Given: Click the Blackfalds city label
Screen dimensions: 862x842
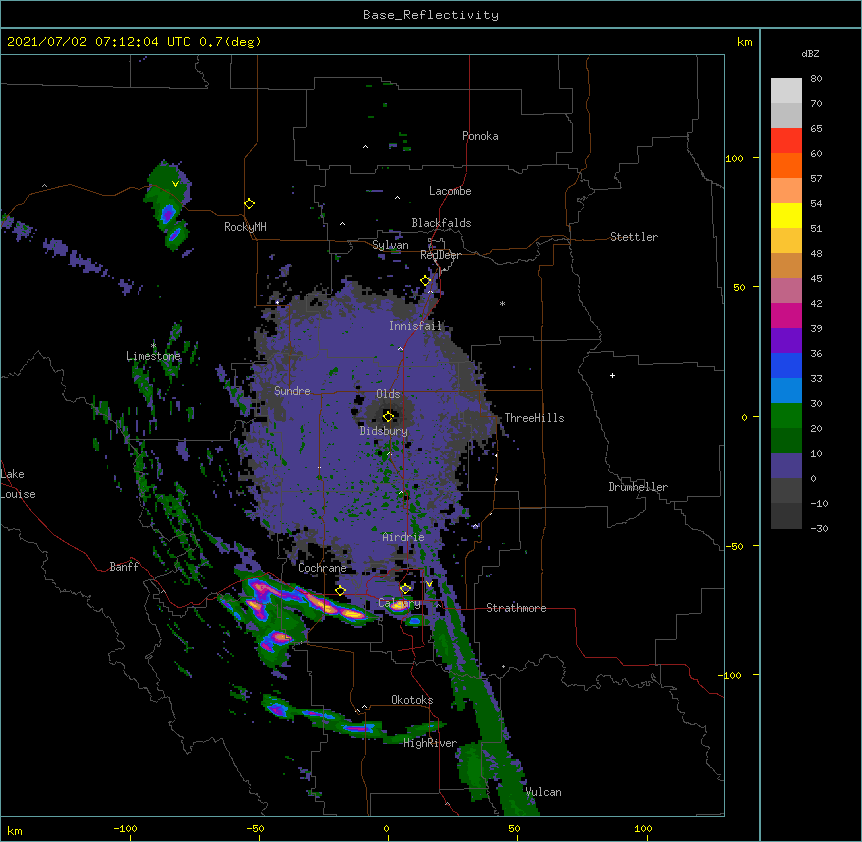Looking at the screenshot, I should [x=441, y=223].
